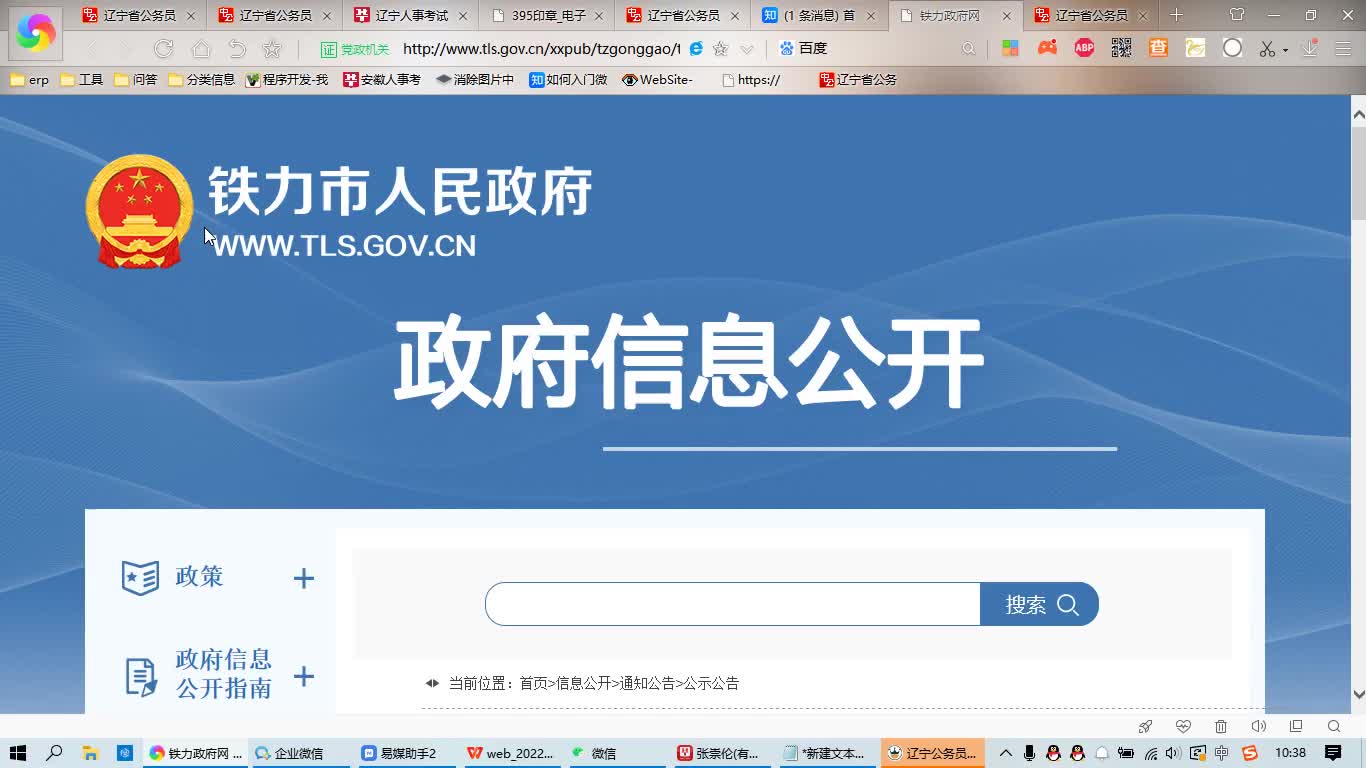Open the Windows Start menu
The width and height of the screenshot is (1366, 768).
pyautogui.click(x=18, y=753)
